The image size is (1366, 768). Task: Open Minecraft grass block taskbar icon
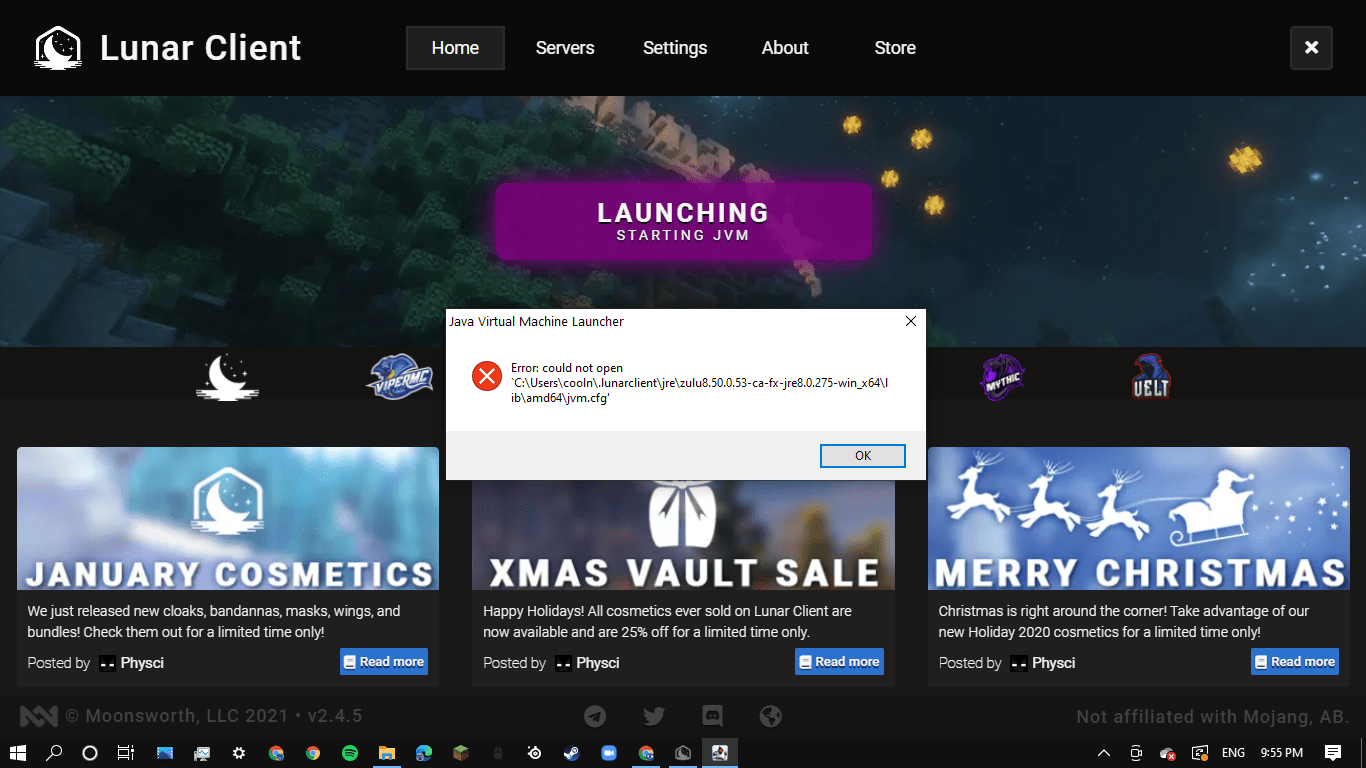[461, 753]
